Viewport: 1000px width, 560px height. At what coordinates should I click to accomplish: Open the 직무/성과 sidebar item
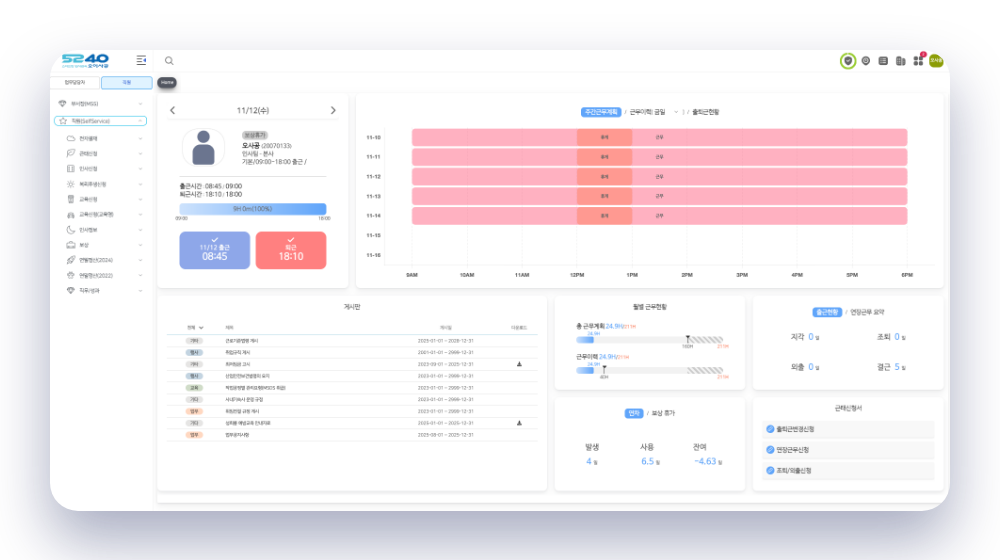click(x=89, y=291)
